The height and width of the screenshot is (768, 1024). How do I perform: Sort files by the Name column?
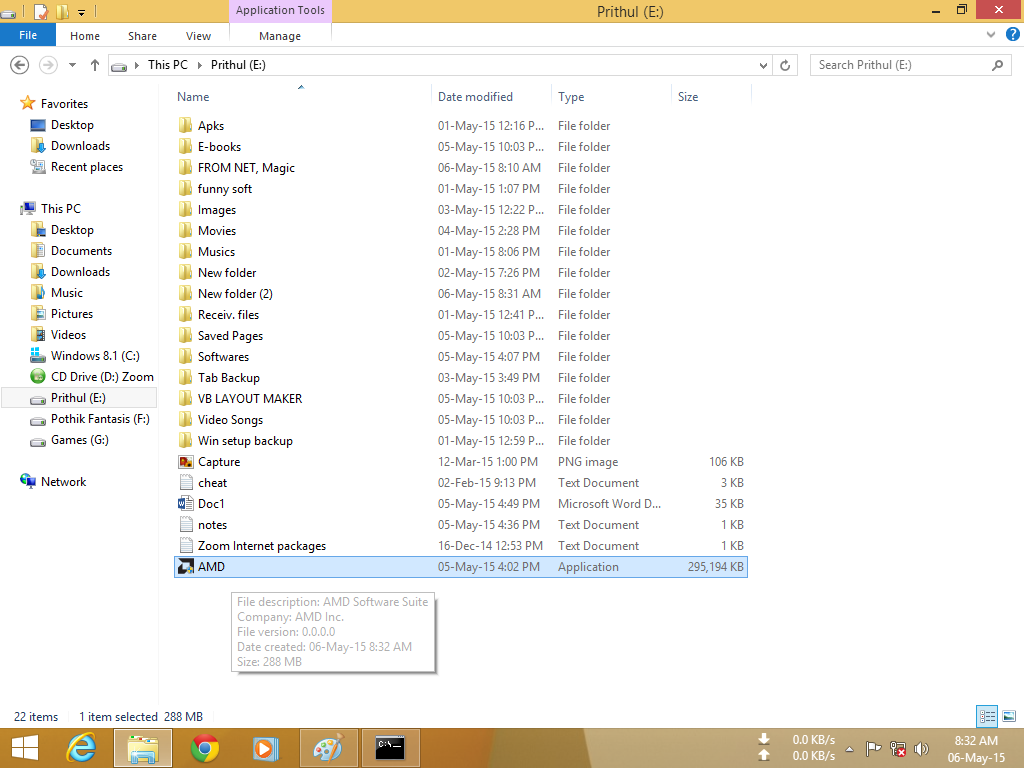click(x=193, y=97)
